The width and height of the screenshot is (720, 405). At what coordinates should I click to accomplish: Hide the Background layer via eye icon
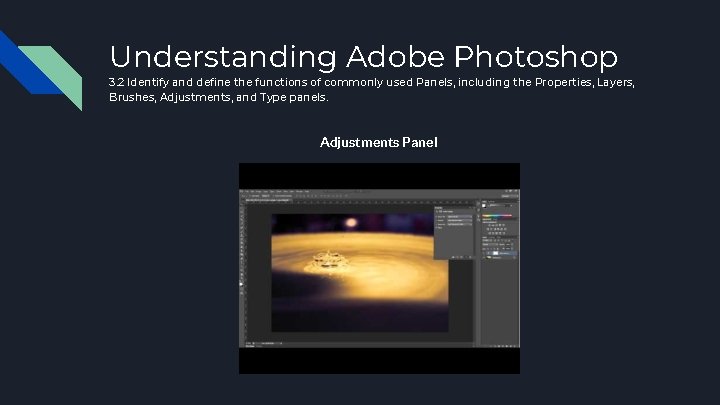tap(484, 258)
